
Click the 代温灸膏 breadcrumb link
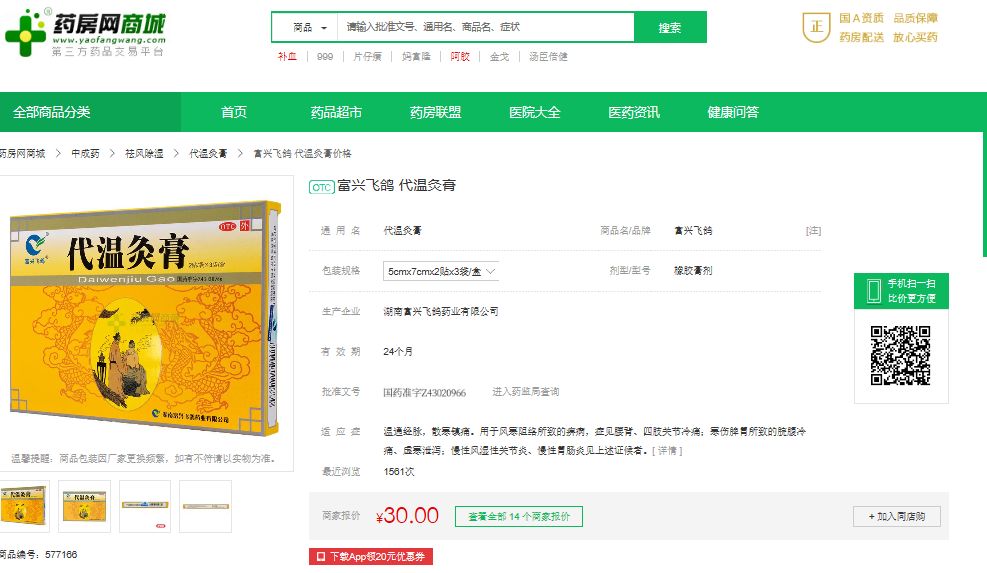pyautogui.click(x=208, y=153)
